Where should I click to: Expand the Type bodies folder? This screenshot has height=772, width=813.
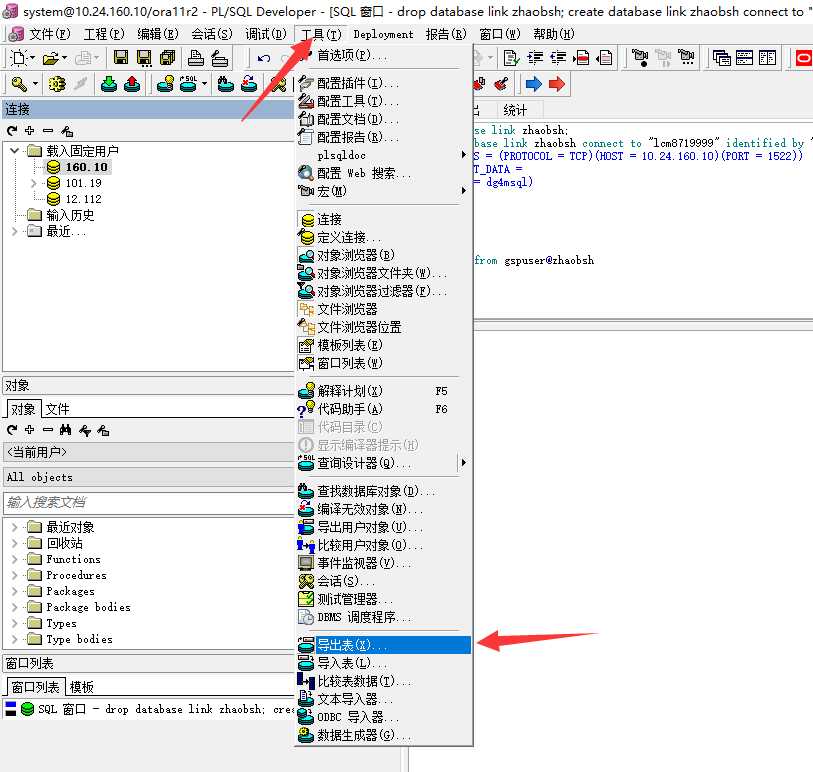coord(15,639)
